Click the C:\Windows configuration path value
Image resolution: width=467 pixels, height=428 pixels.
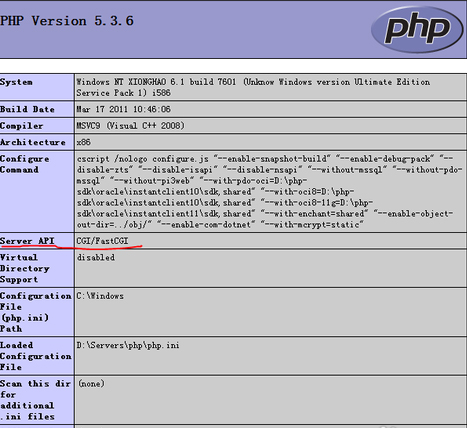coord(100,296)
